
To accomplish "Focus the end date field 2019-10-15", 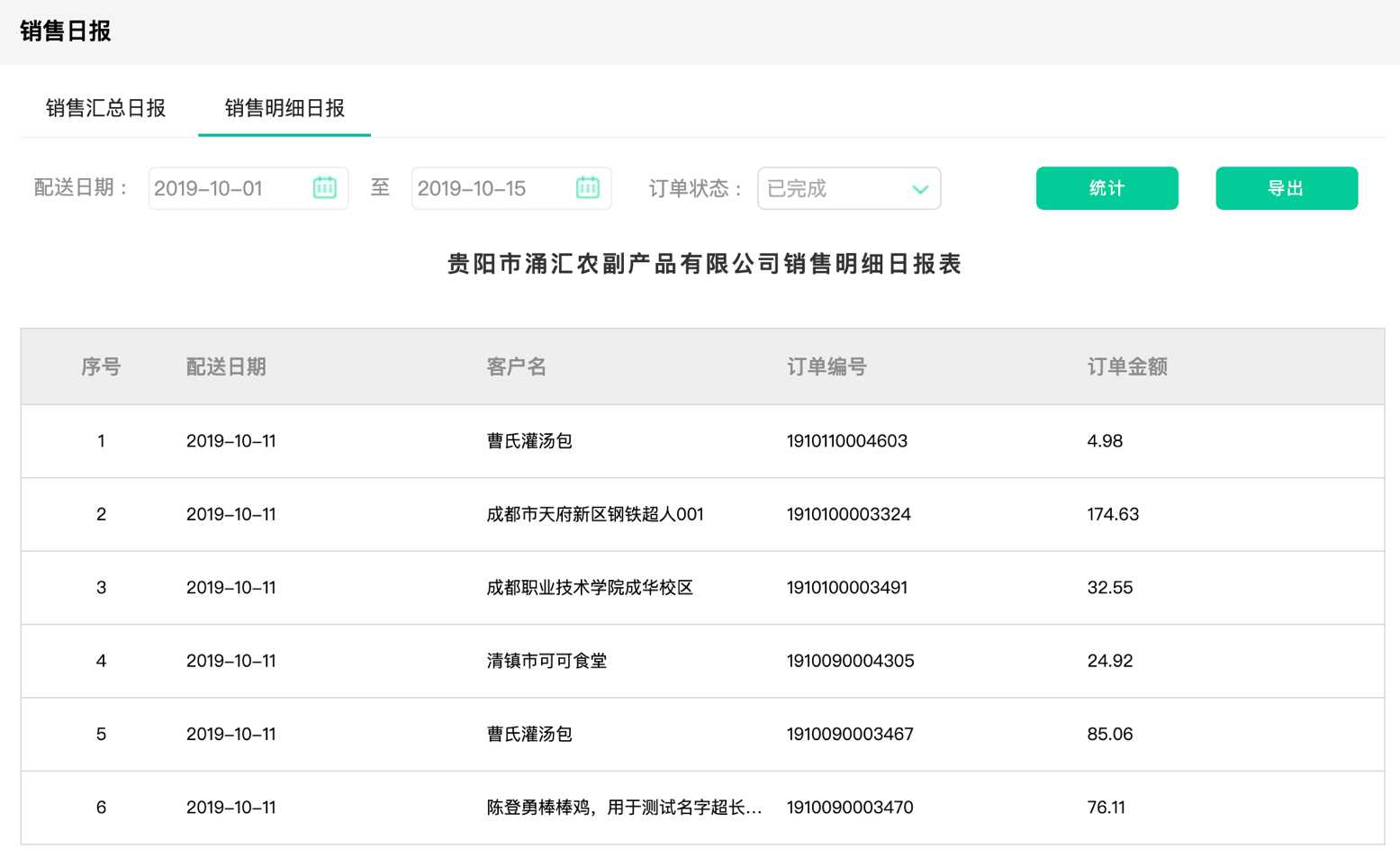I will click(x=489, y=189).
